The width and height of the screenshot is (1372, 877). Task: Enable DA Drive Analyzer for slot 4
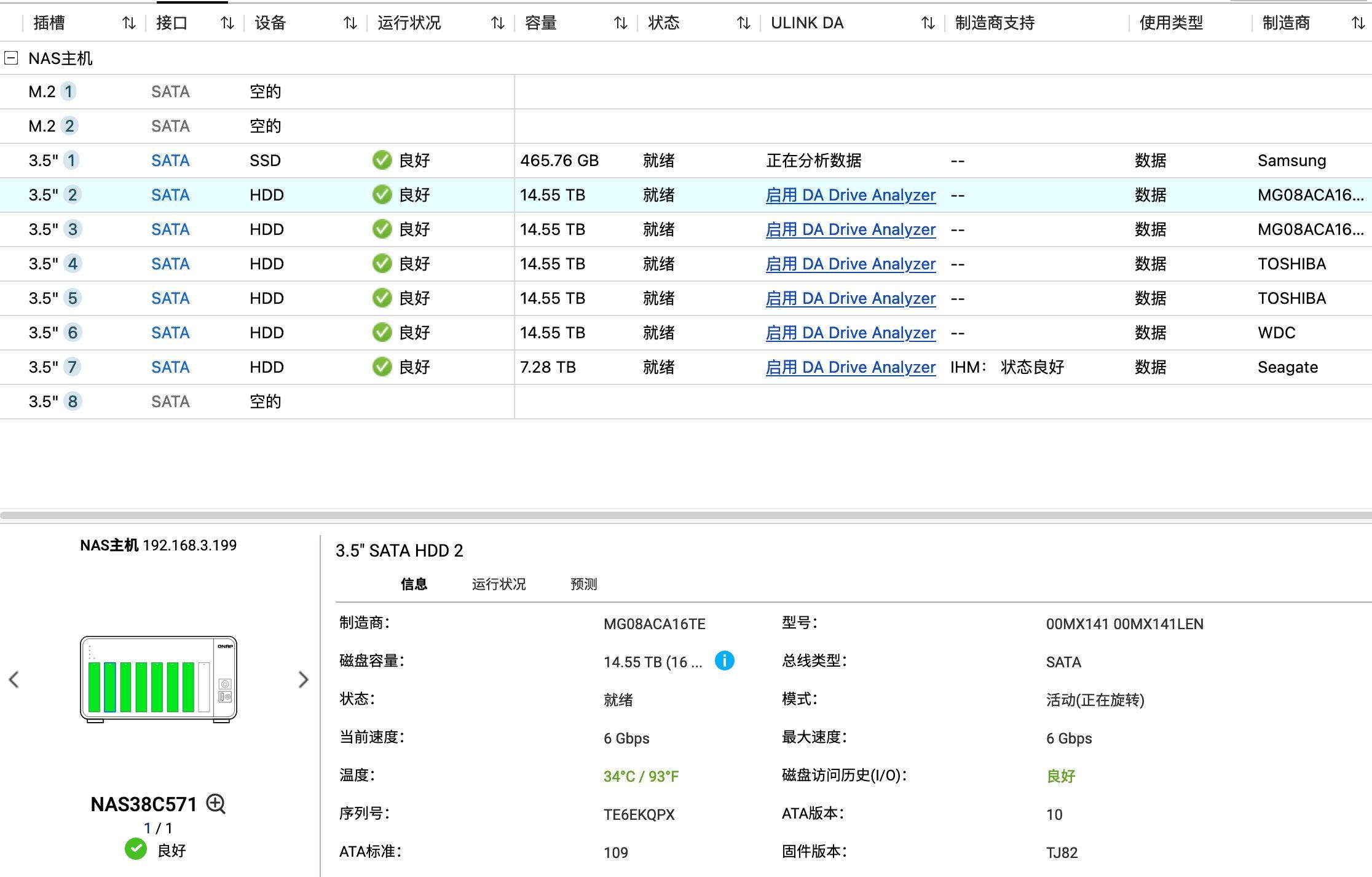click(851, 264)
